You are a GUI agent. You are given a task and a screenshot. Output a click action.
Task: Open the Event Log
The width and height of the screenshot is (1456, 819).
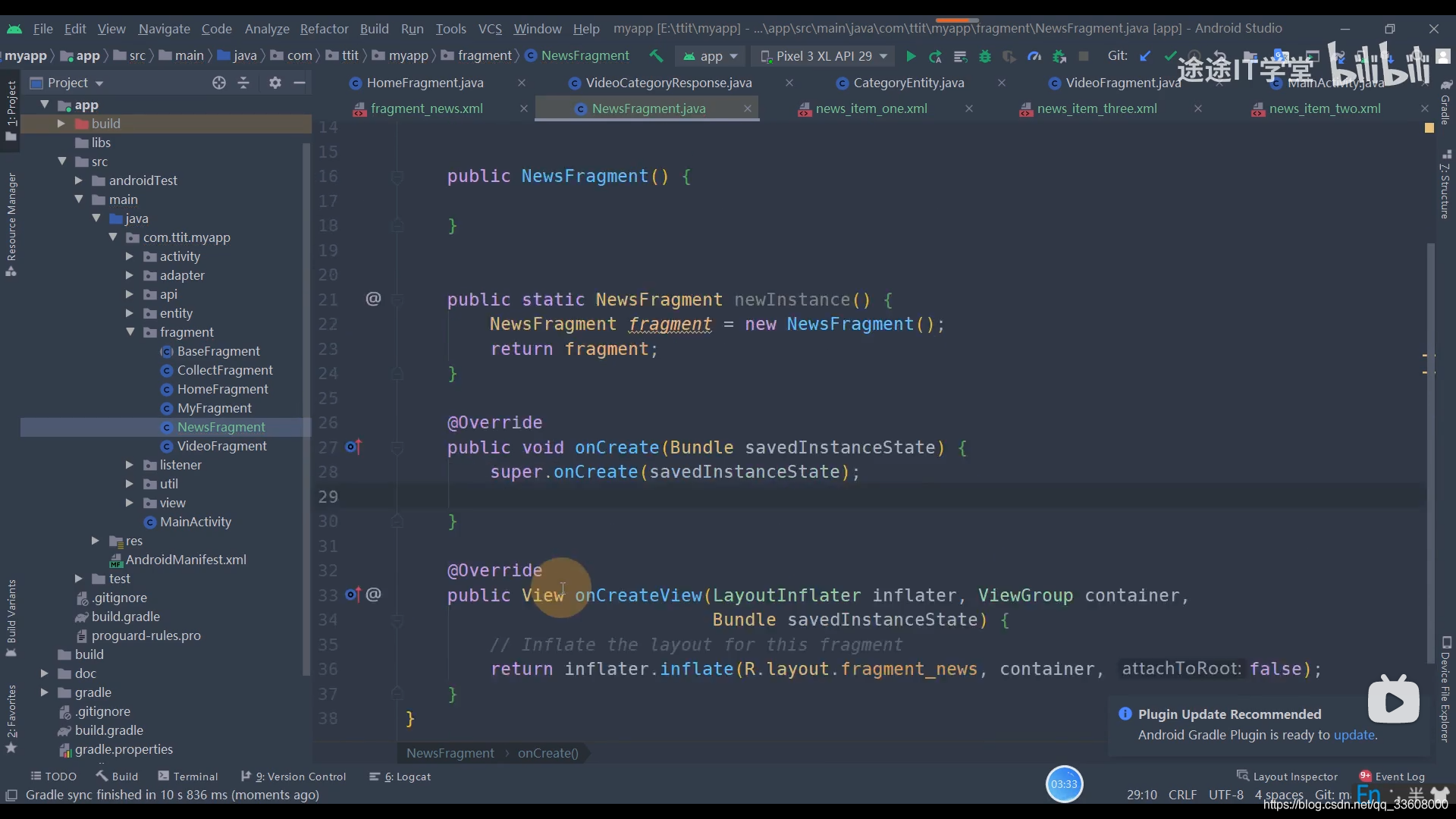tap(1392, 777)
